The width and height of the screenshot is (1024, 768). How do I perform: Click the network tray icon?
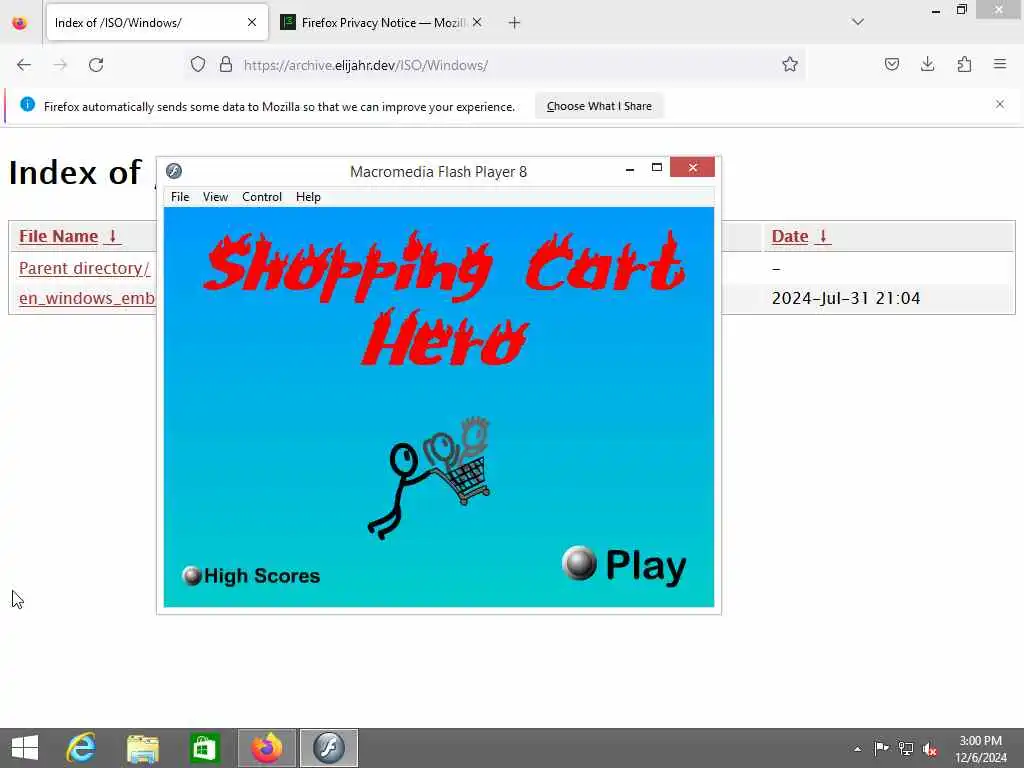point(906,748)
